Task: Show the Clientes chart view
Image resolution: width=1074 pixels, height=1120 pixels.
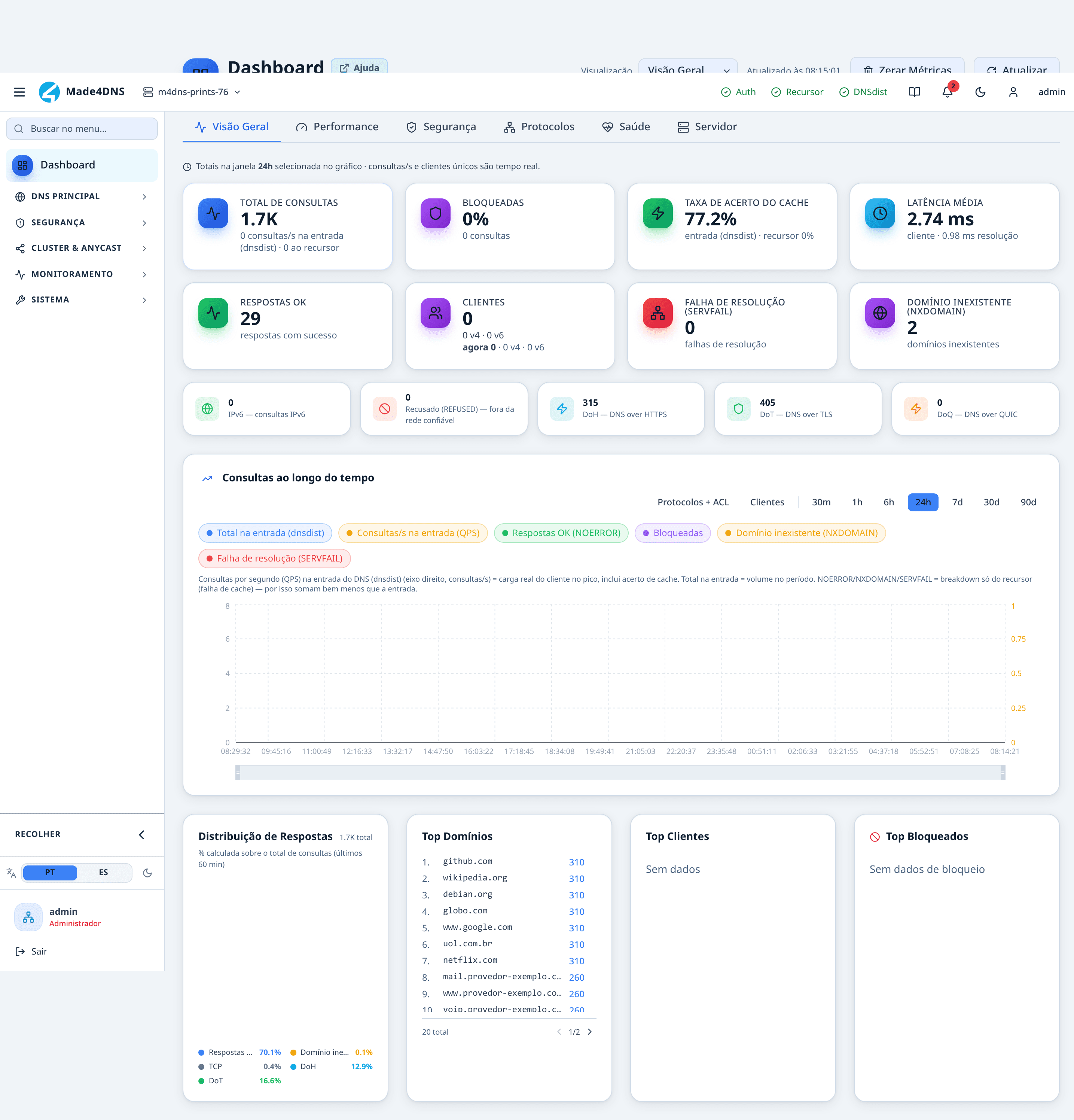Action: [x=767, y=502]
